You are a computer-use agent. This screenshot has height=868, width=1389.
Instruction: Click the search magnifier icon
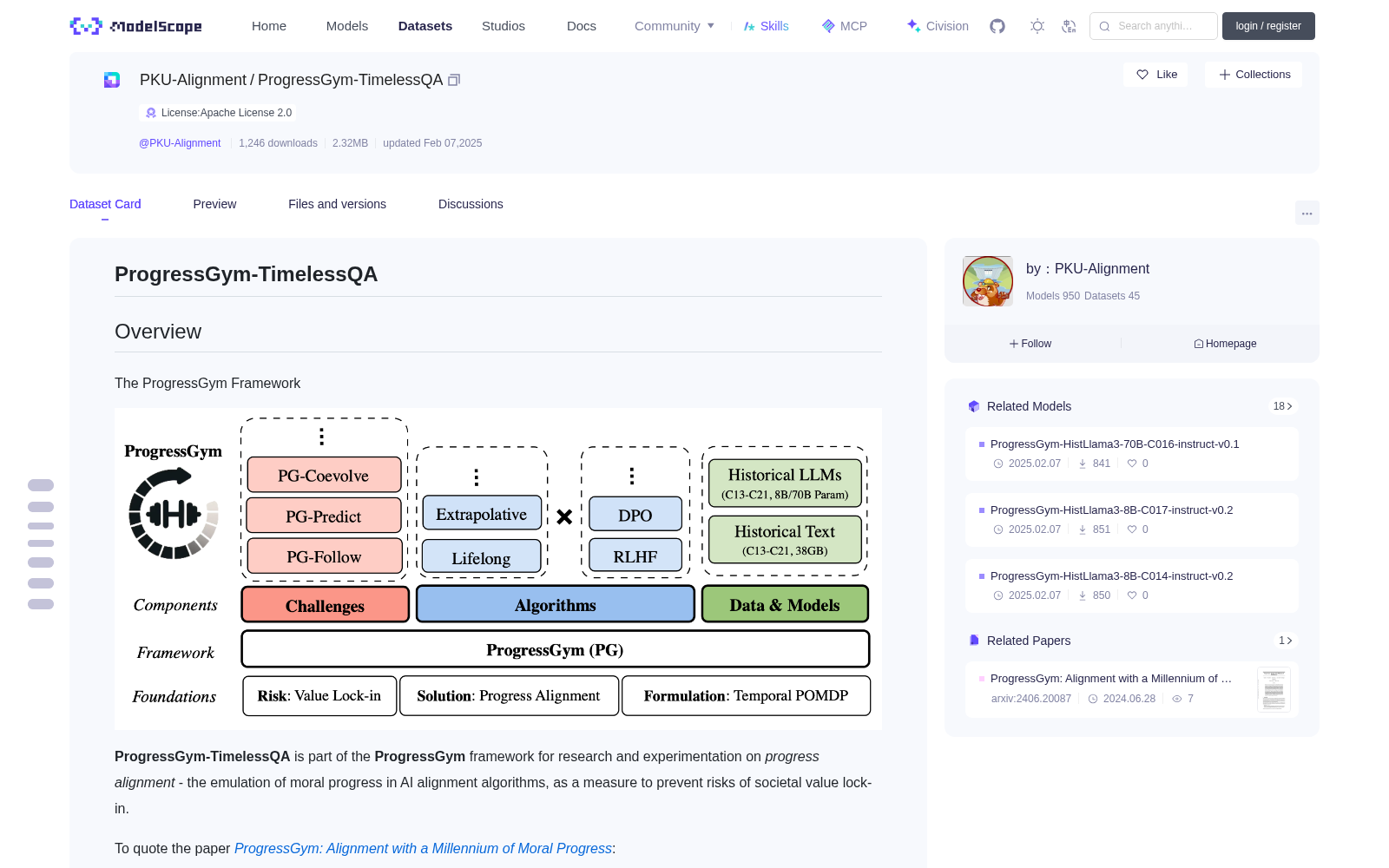click(x=1104, y=26)
